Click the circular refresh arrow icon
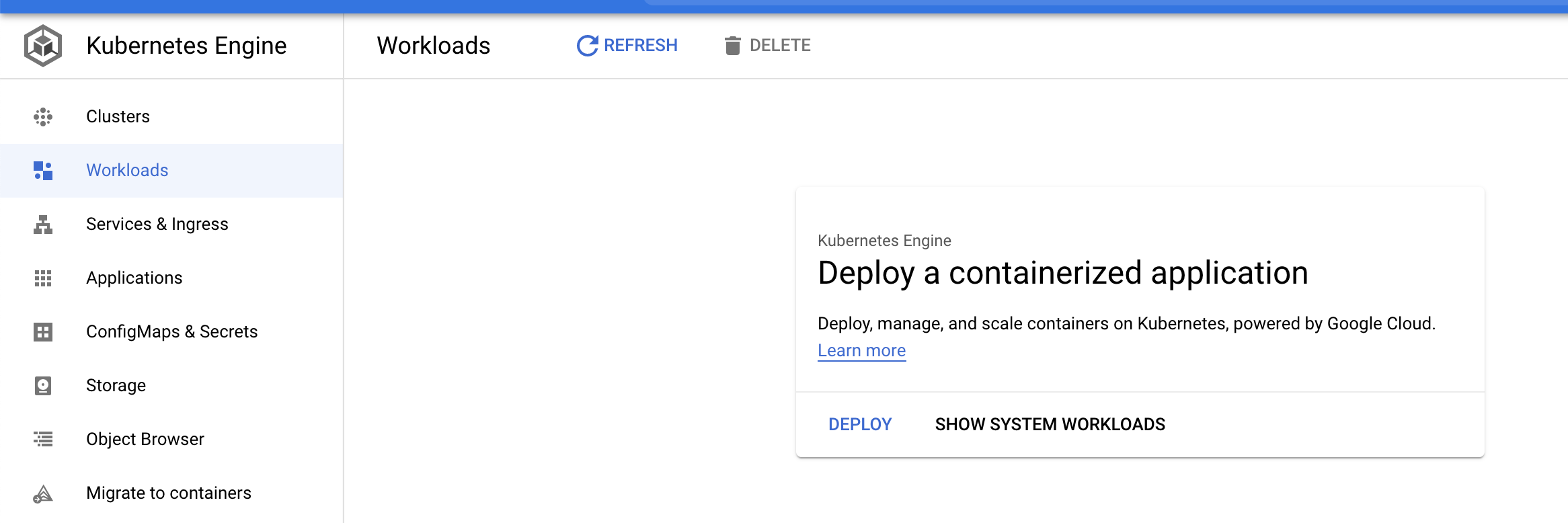Screen dimensions: 1568x523 pyautogui.click(x=587, y=46)
